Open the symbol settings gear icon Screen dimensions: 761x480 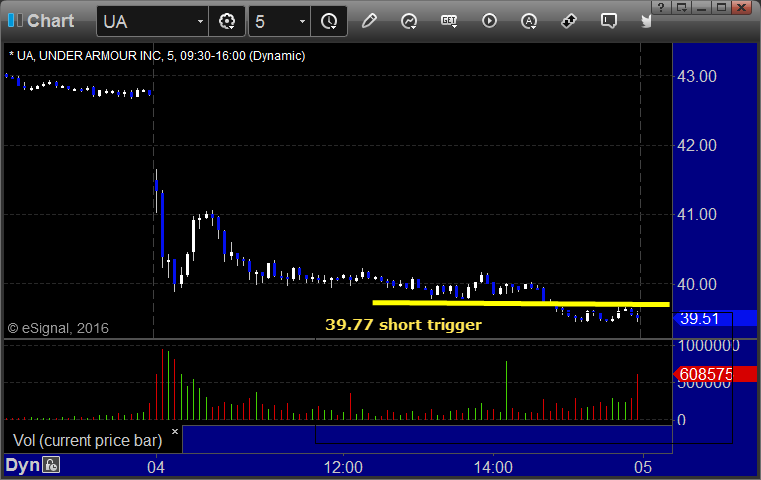click(x=227, y=21)
